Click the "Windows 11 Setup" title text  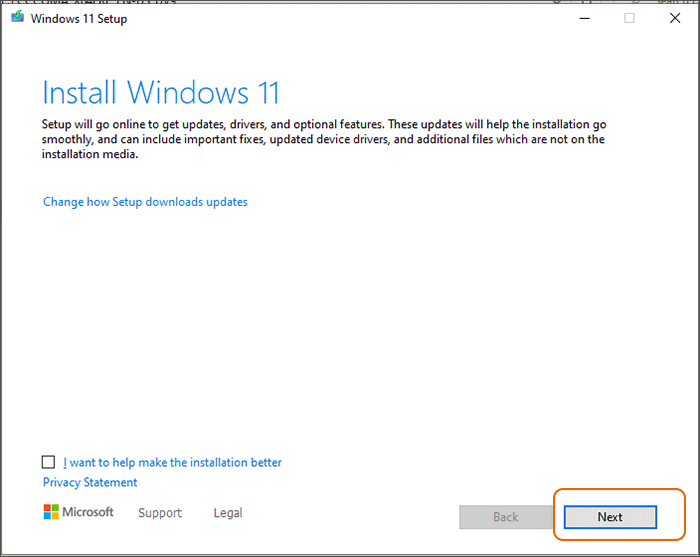click(79, 19)
